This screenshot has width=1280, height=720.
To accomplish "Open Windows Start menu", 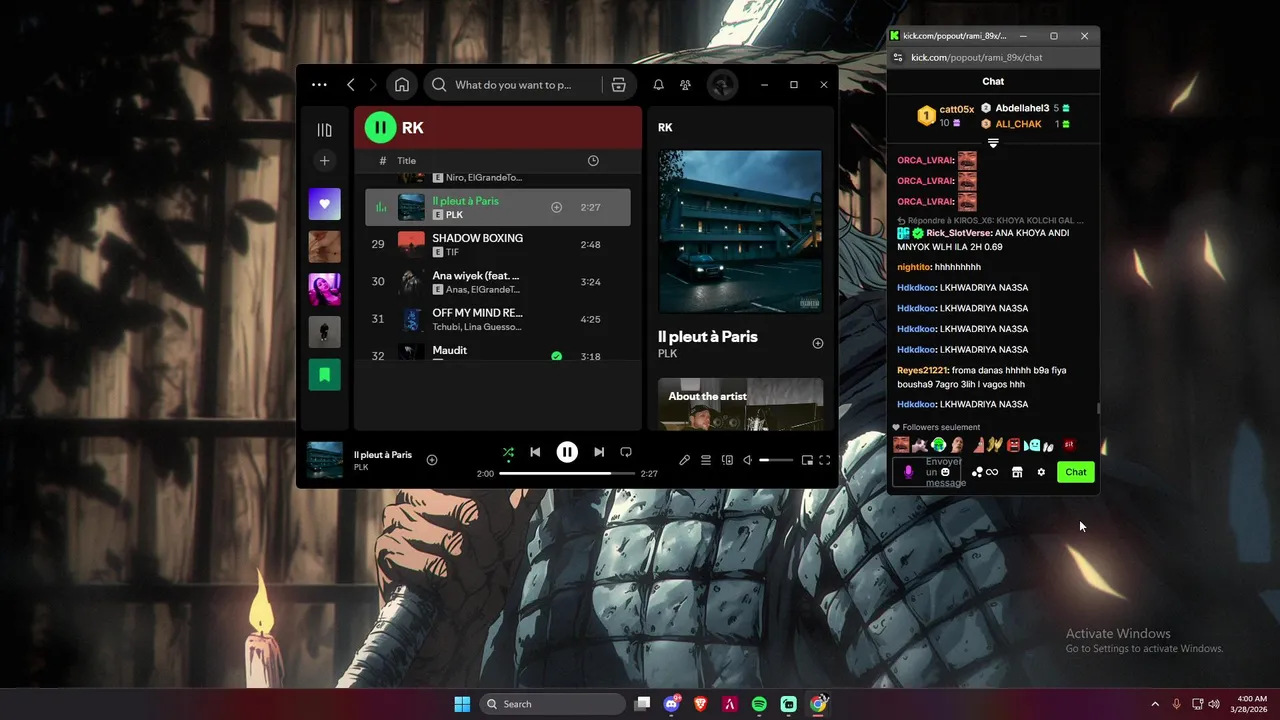I will [x=462, y=704].
